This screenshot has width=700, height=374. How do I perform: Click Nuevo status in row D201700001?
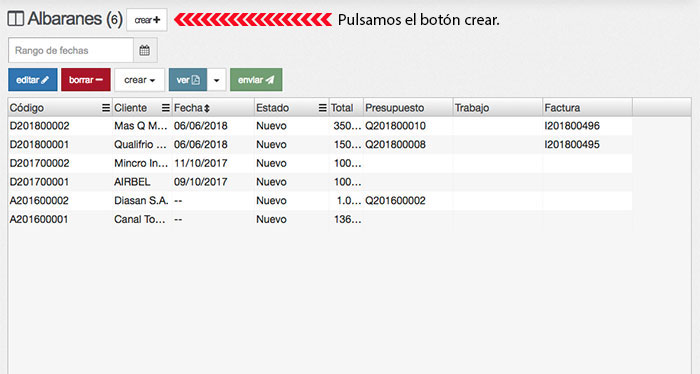point(271,182)
